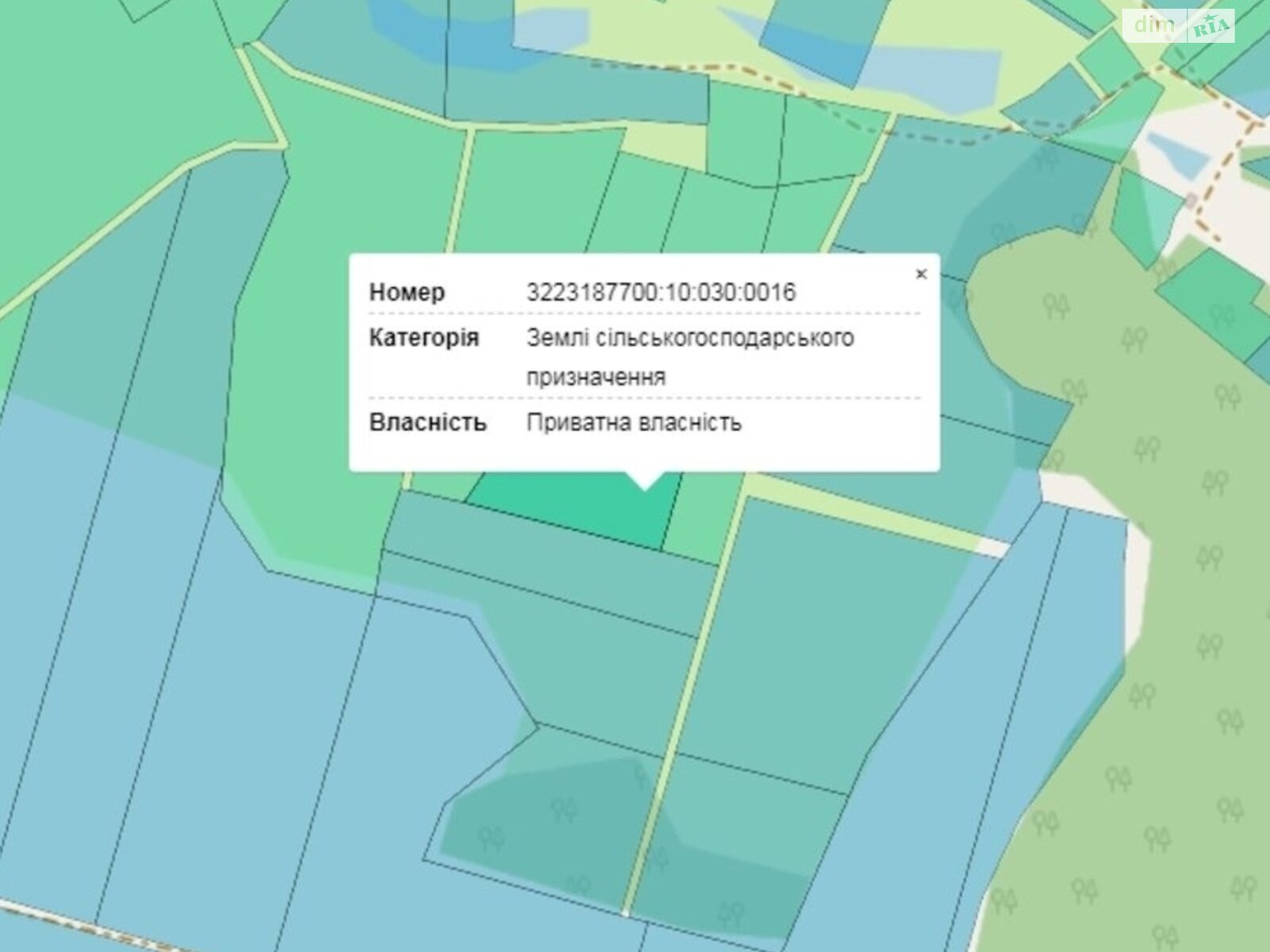Viewport: 1270px width, 952px height.
Task: Click the 'Власність' label in popup
Action: point(428,423)
